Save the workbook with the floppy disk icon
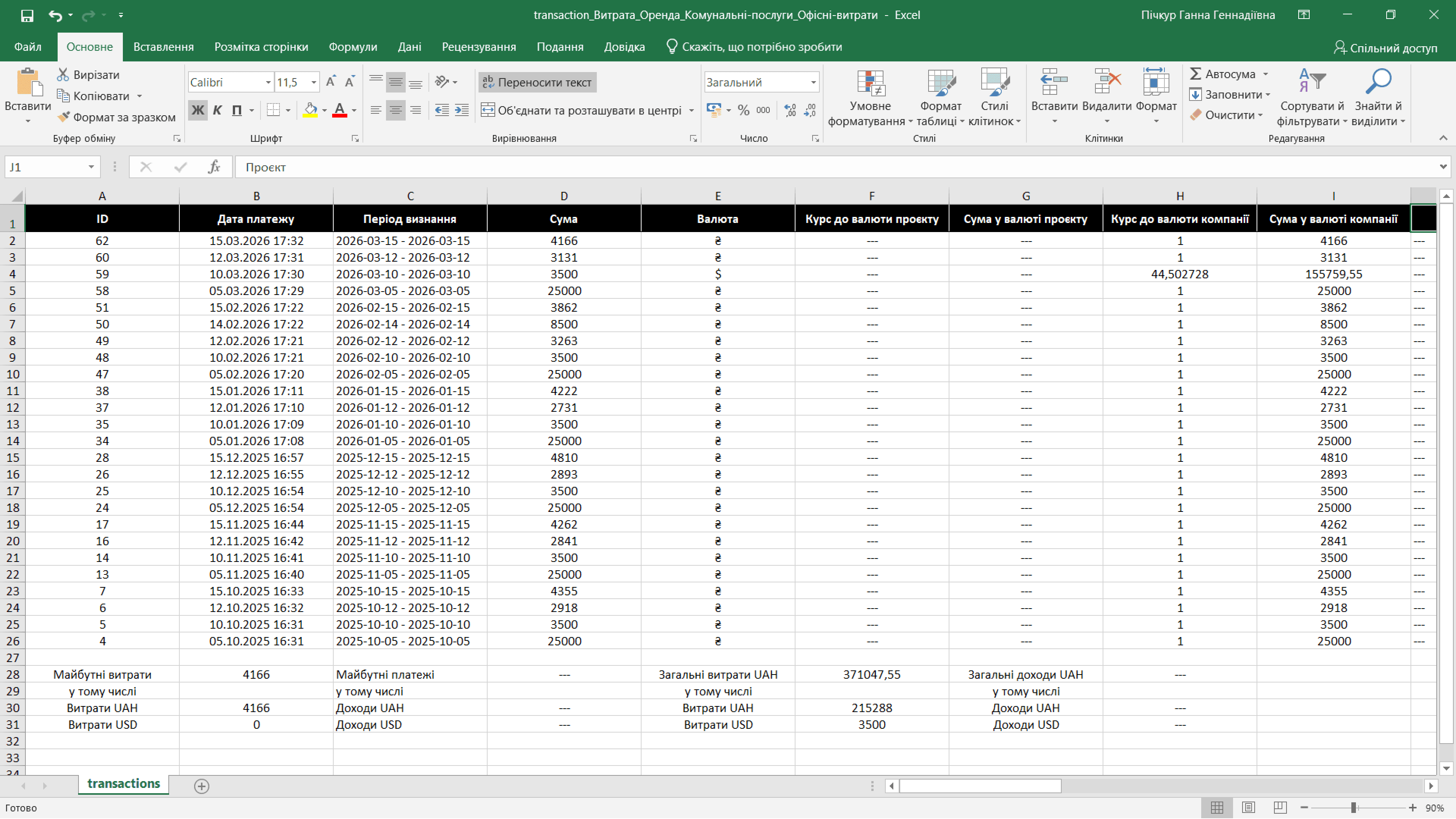The width and height of the screenshot is (1456, 819). [27, 15]
